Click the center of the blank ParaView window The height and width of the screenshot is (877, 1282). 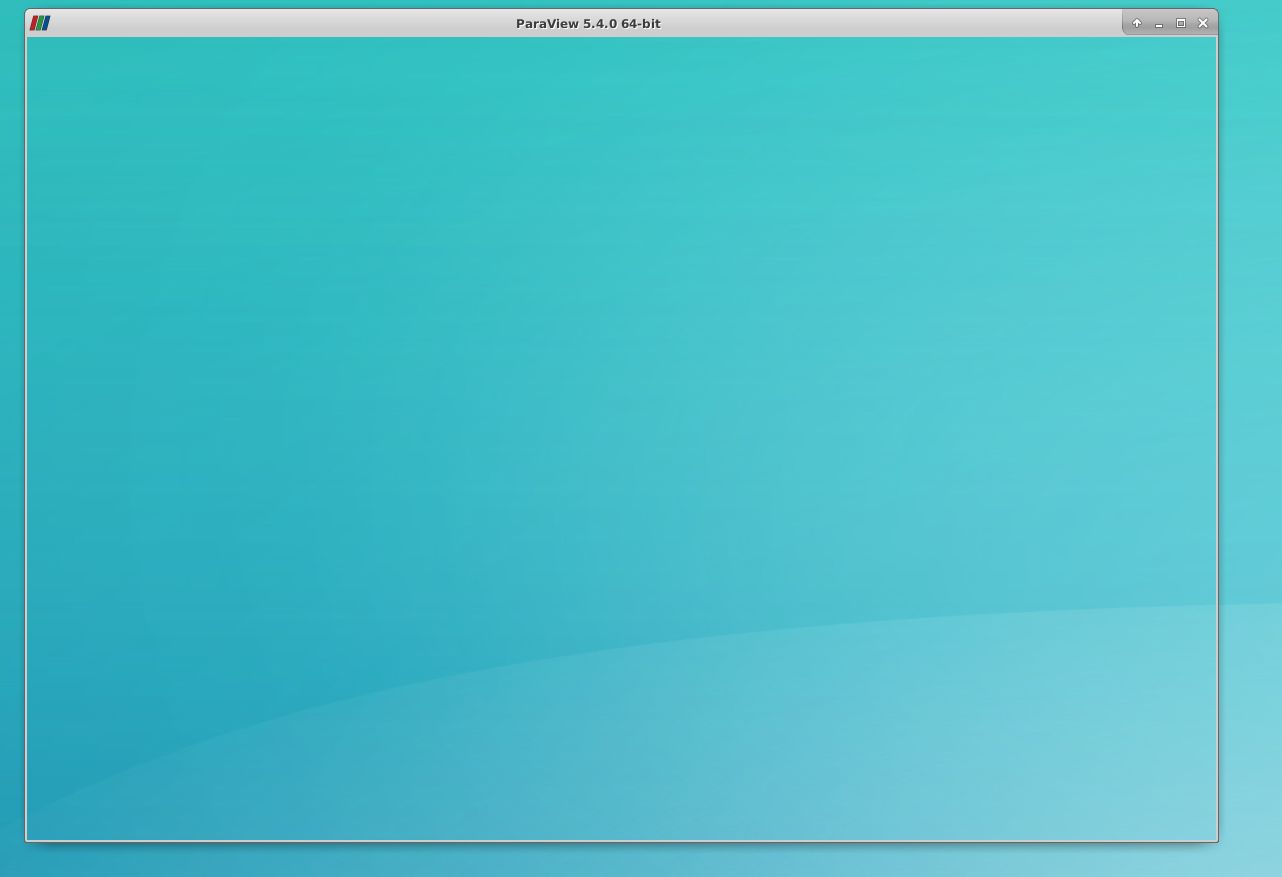[621, 438]
